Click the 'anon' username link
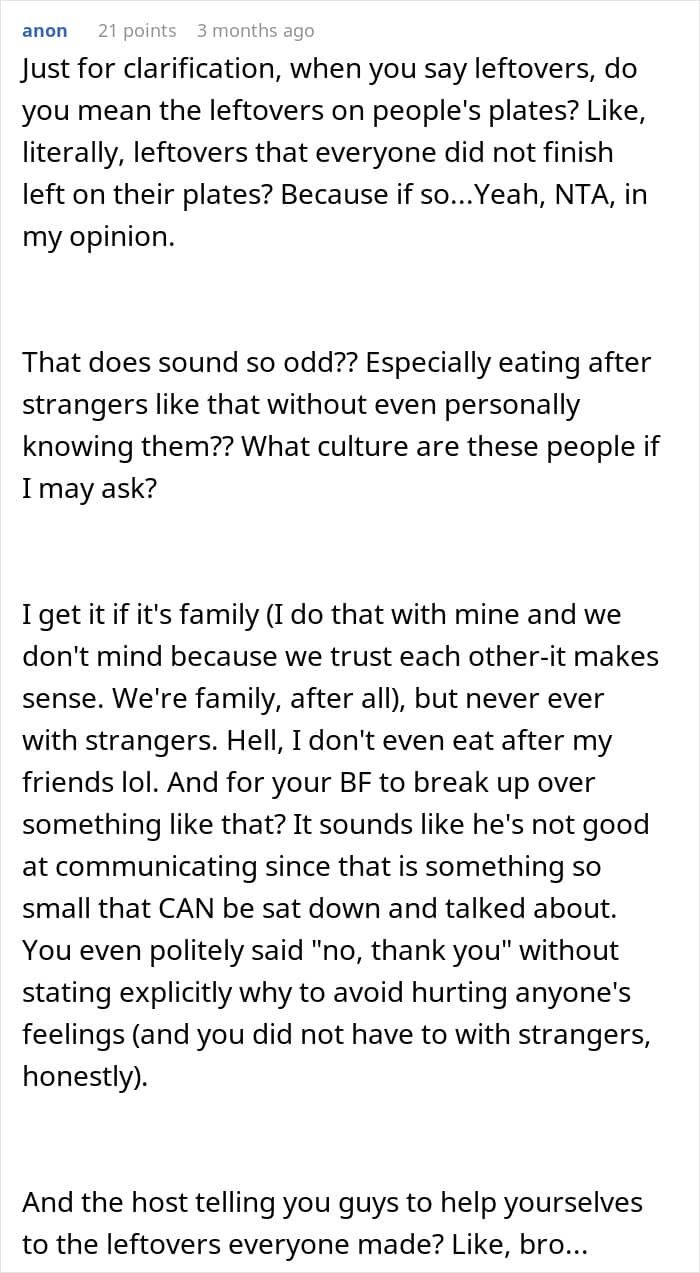 coord(45,31)
